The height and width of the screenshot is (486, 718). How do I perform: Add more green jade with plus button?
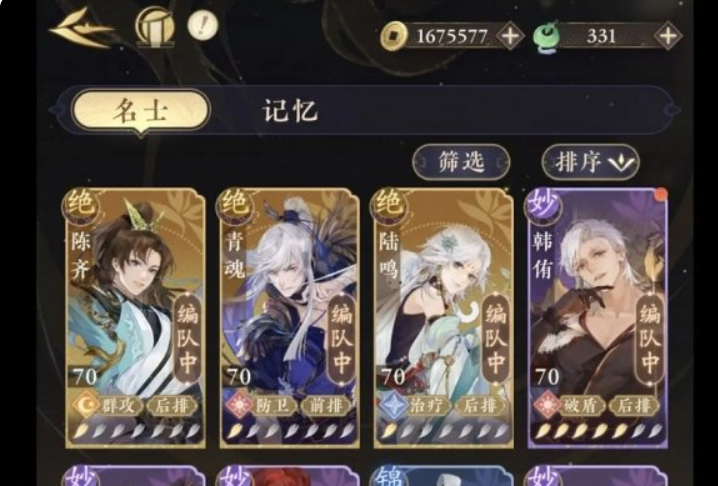pos(668,35)
